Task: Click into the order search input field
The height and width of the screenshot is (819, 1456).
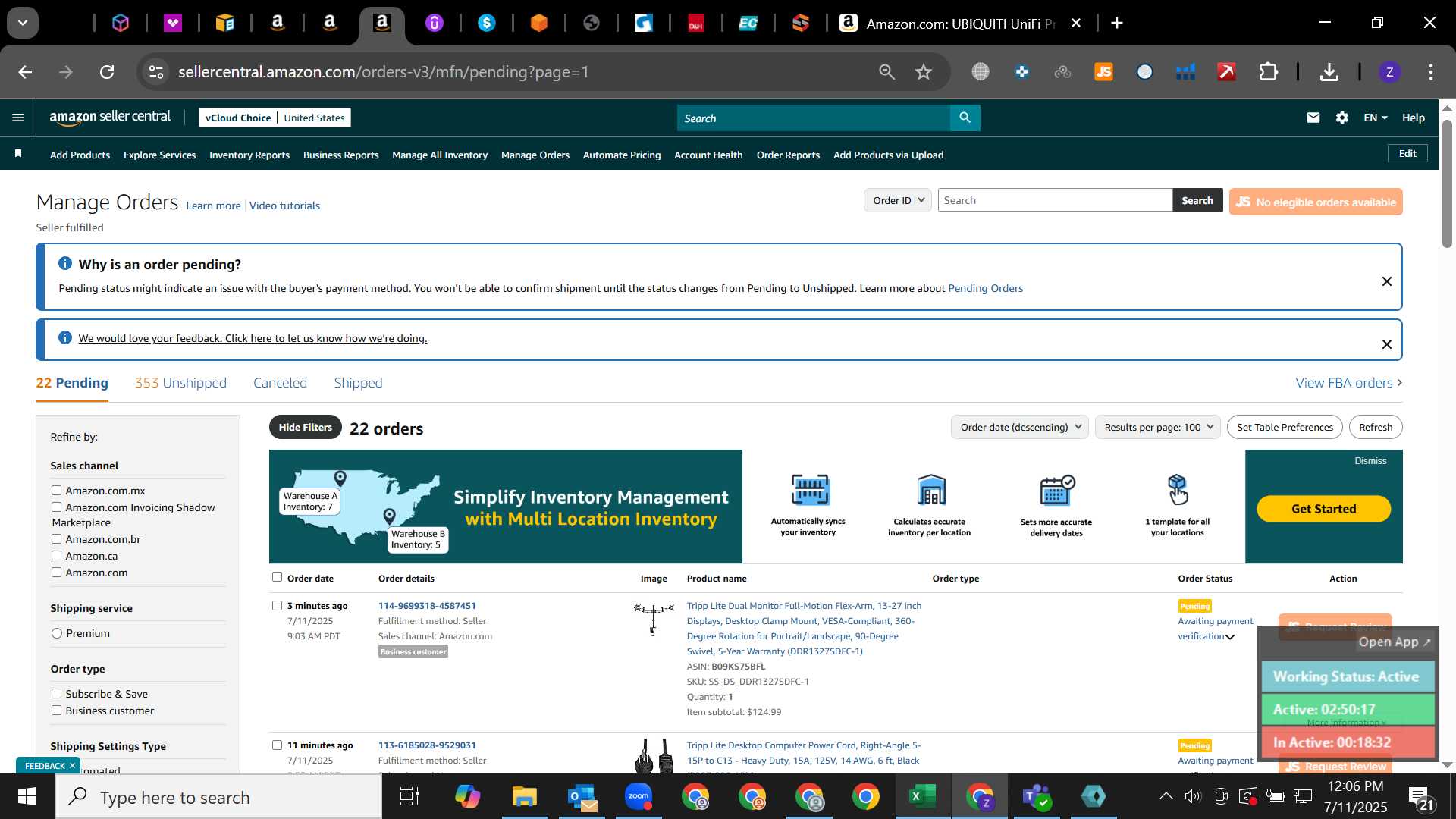Action: point(1055,200)
